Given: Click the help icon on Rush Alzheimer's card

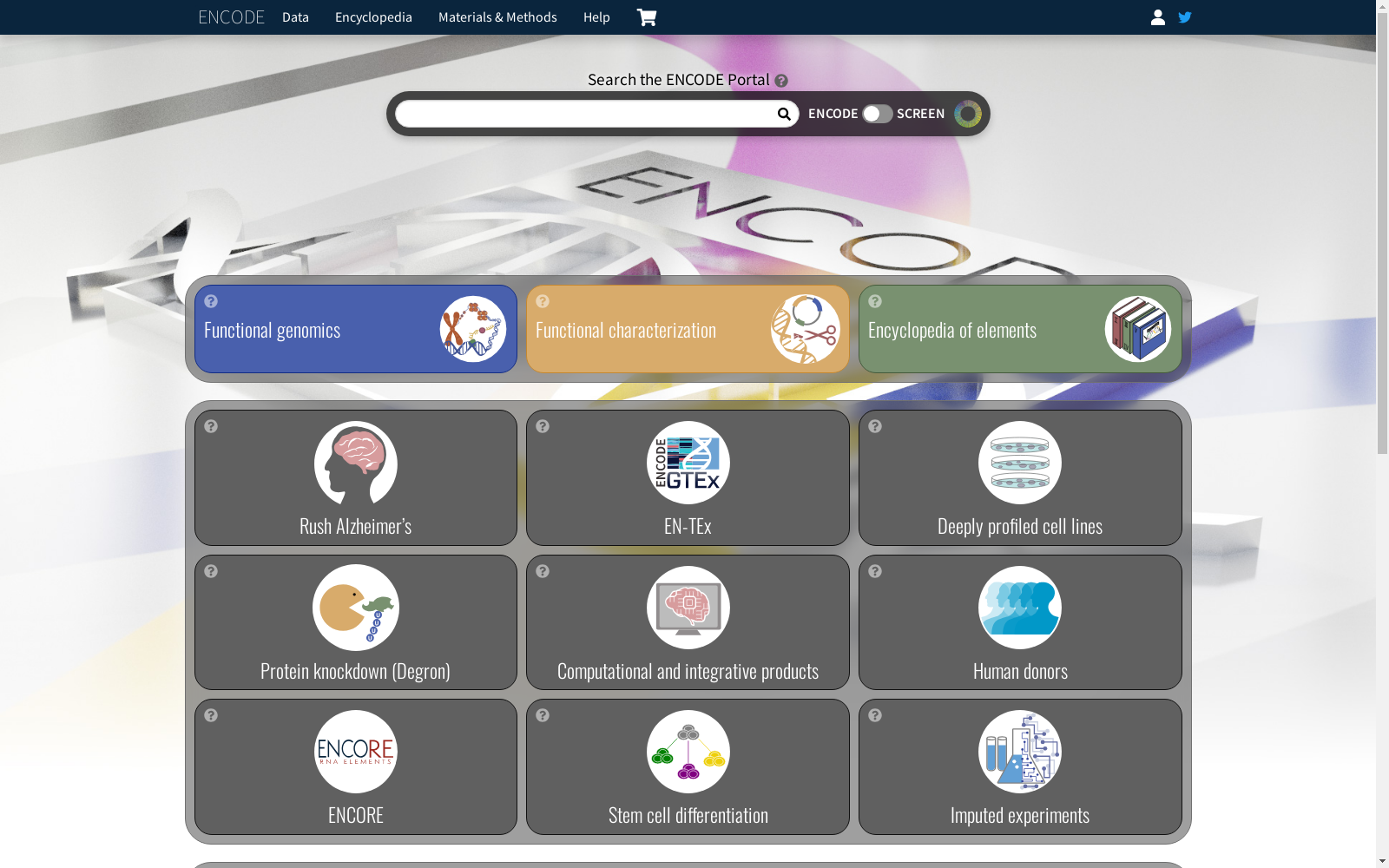Looking at the screenshot, I should [211, 426].
